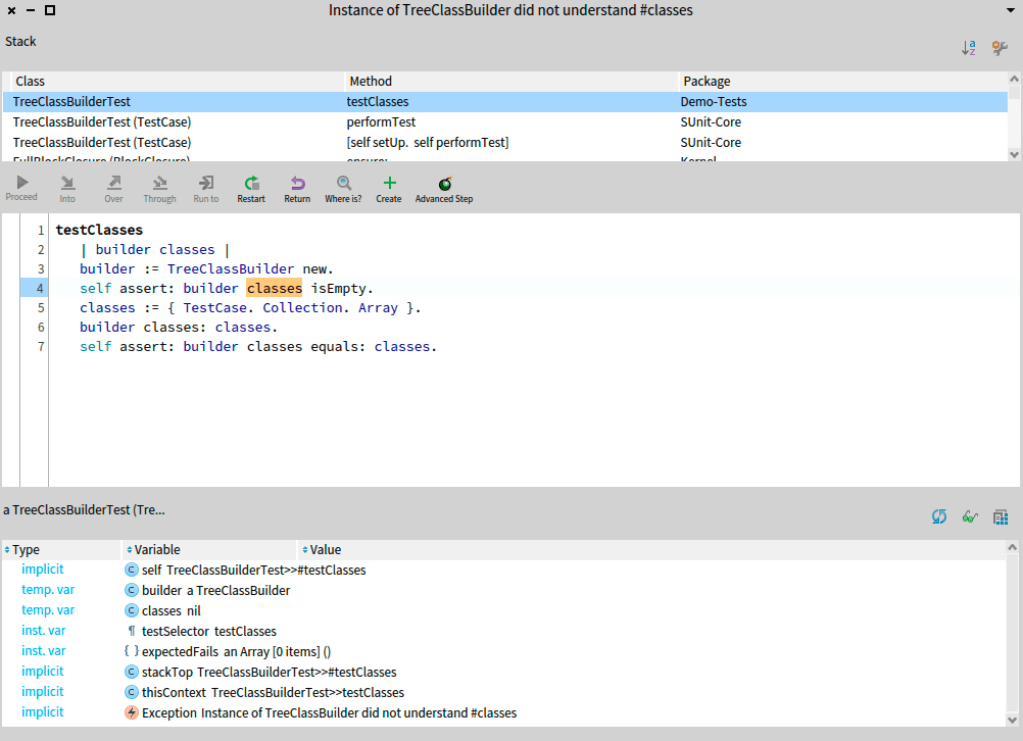Step Into the current message send
Viewport: 1023px width, 741px height.
[x=67, y=188]
